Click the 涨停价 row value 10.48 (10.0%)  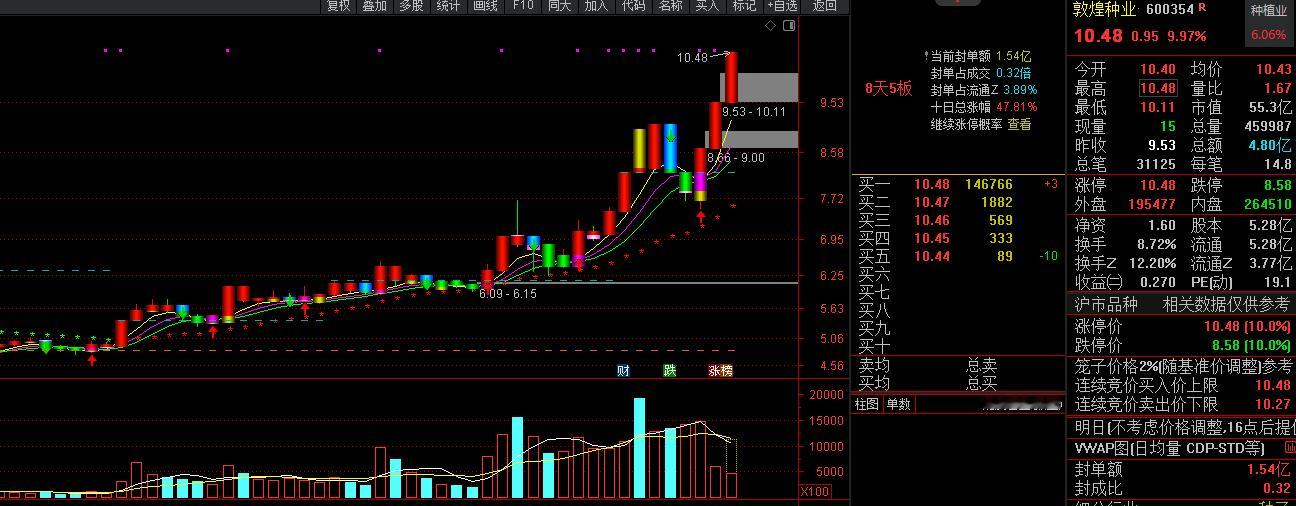[x=1247, y=326]
